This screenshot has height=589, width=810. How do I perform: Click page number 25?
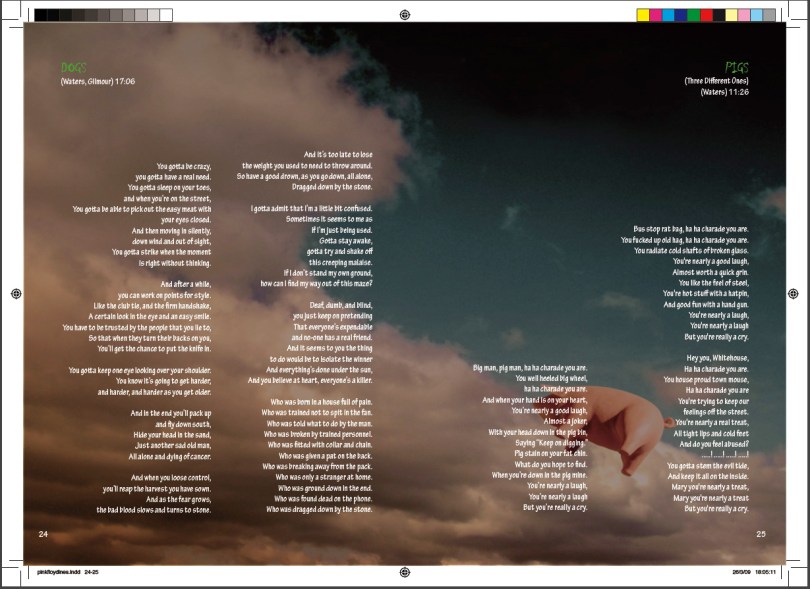pyautogui.click(x=760, y=534)
